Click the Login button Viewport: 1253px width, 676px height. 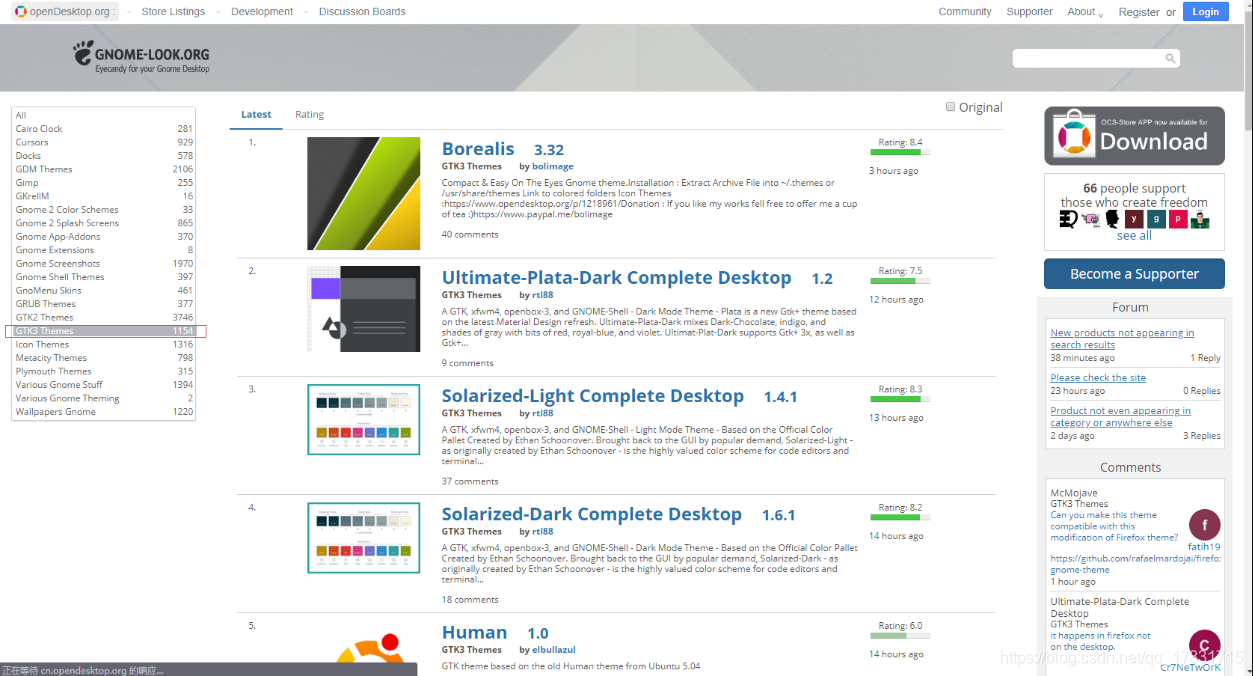coord(1206,12)
